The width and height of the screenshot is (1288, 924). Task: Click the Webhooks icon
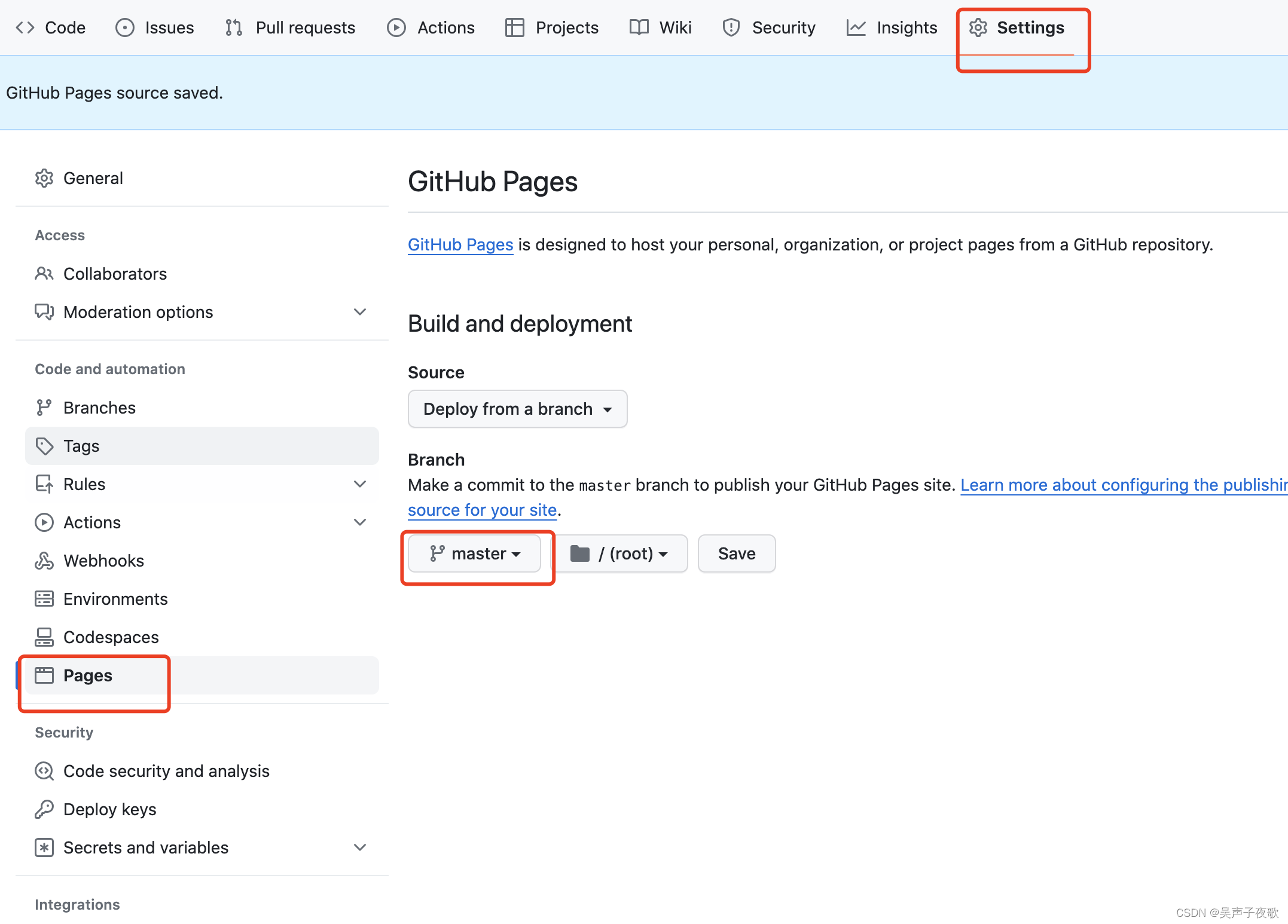click(44, 561)
